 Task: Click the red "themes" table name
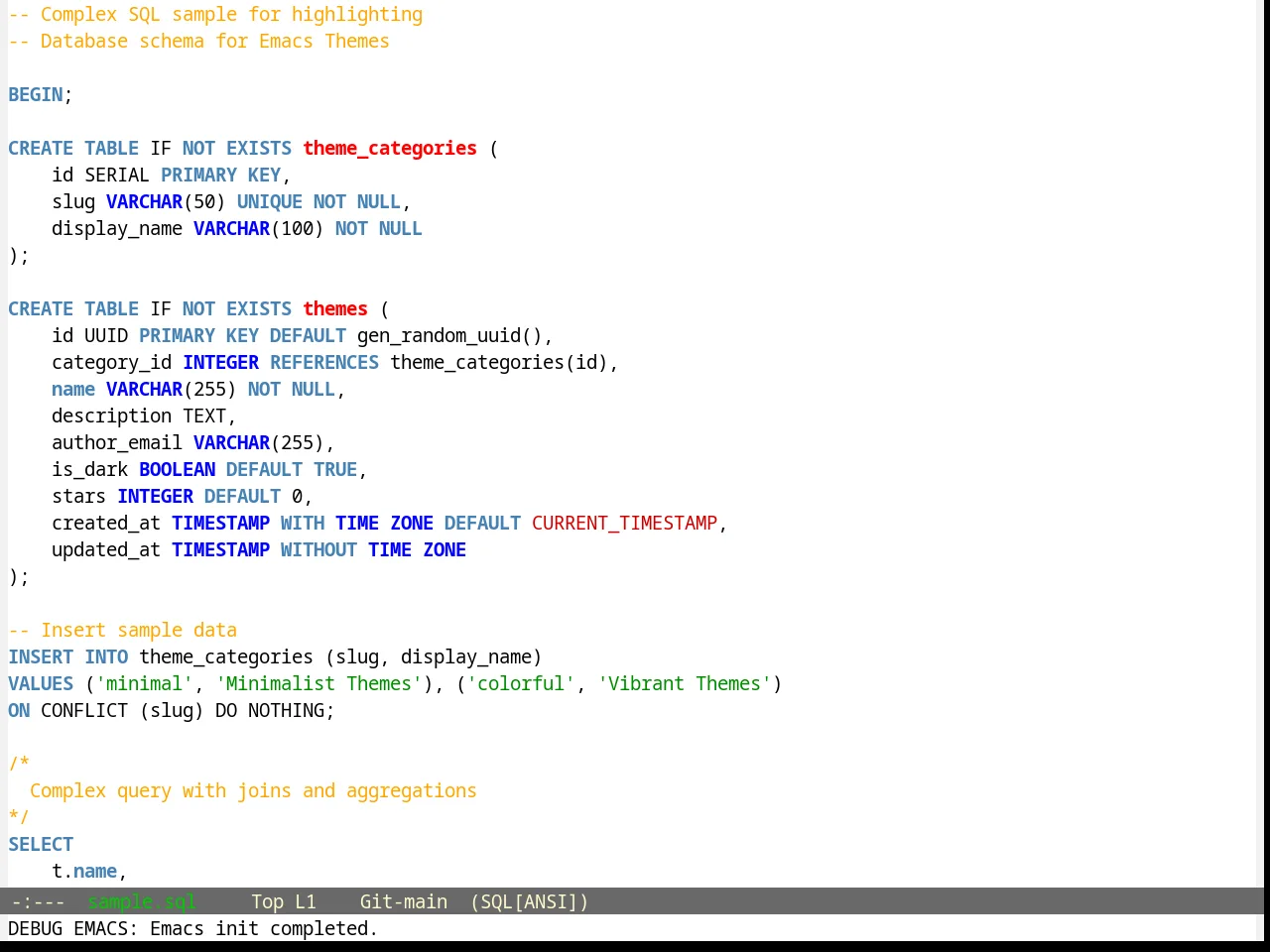335,308
